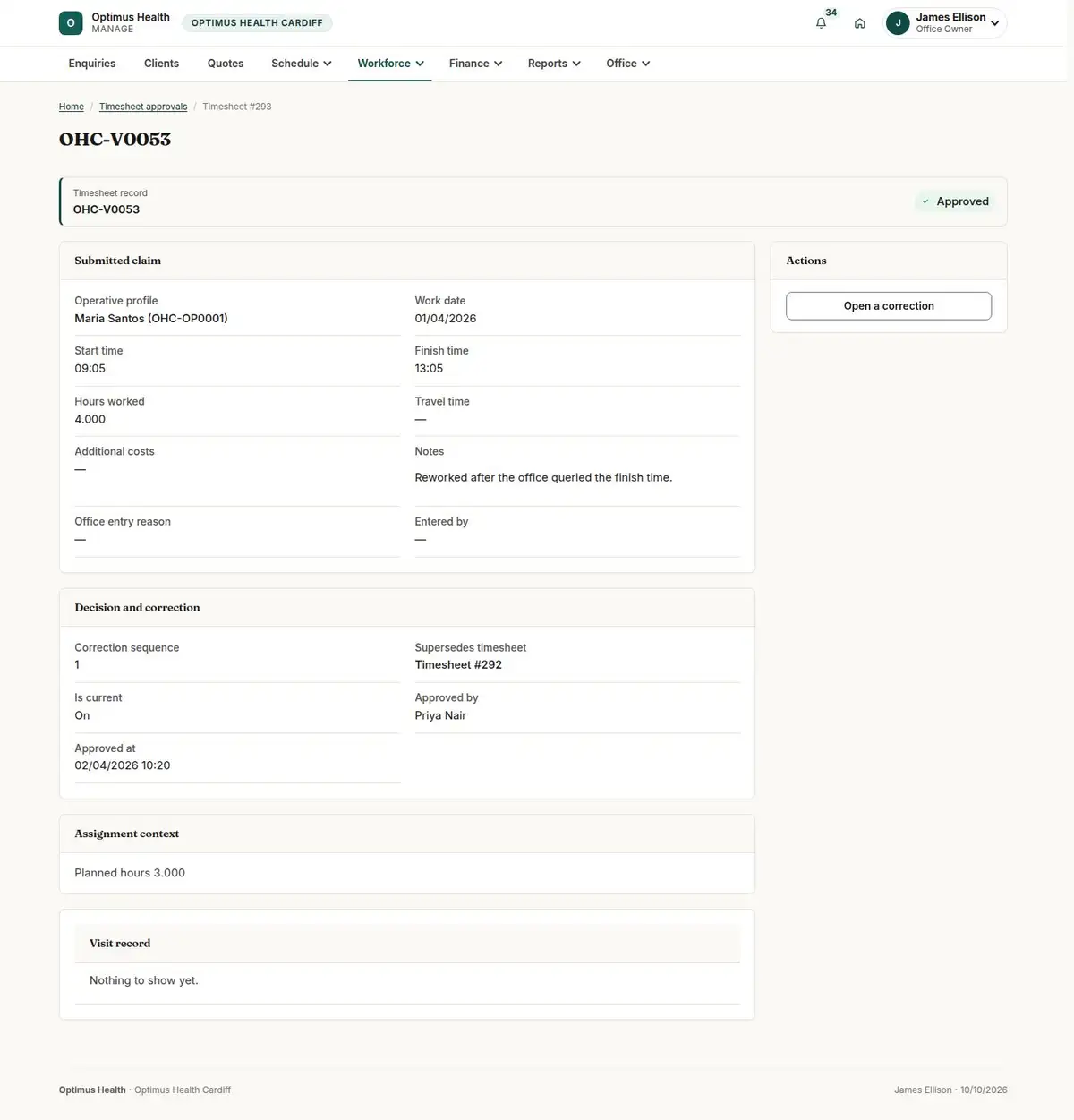The width and height of the screenshot is (1074, 1120).
Task: Go back to Timesheet approvals breadcrumb
Action: 143,107
